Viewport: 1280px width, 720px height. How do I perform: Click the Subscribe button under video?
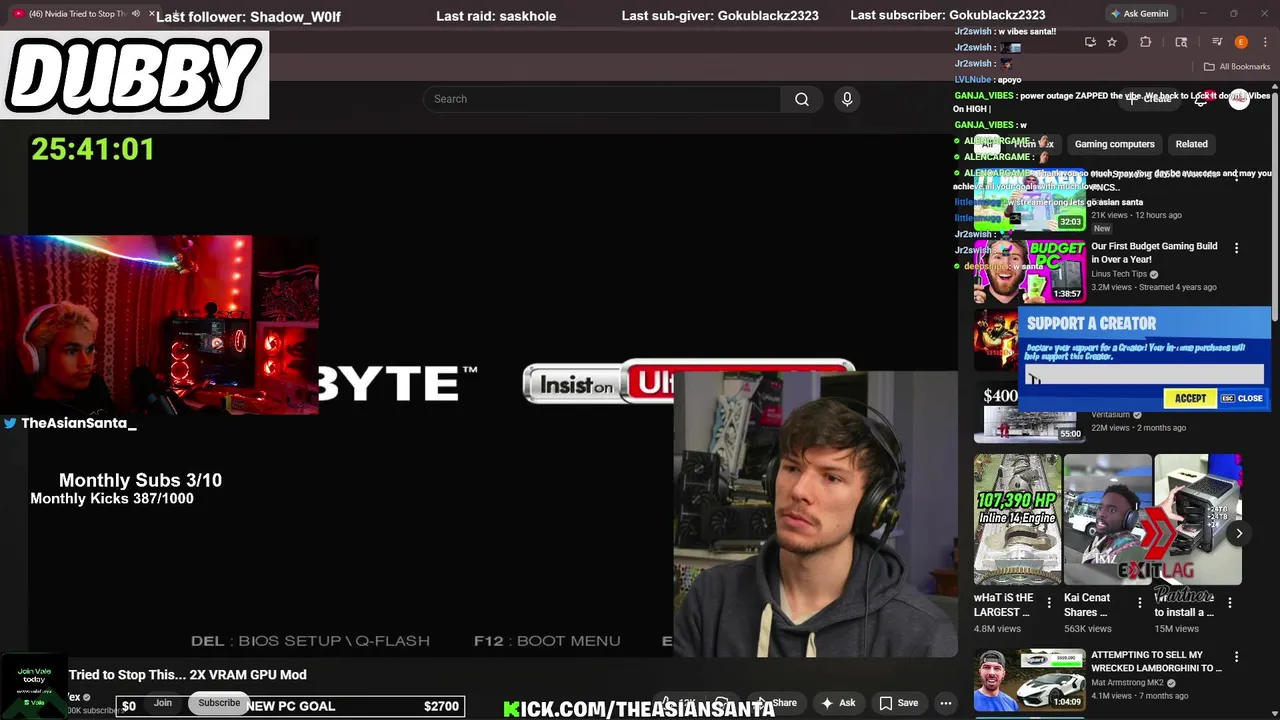pos(219,703)
